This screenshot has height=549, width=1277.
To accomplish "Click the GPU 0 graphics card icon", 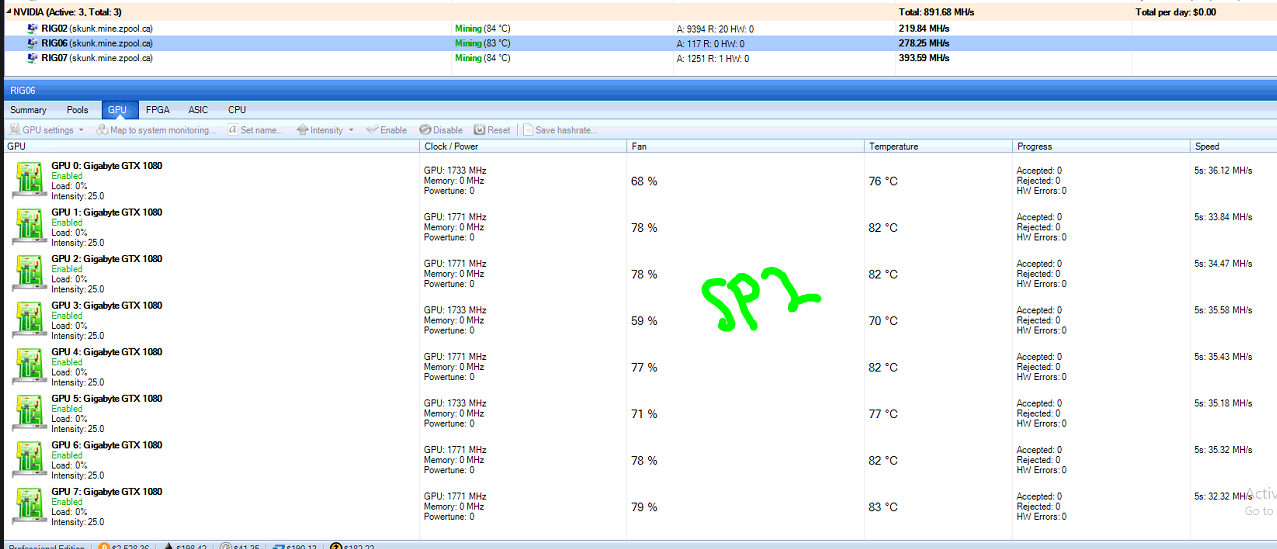I will (29, 180).
